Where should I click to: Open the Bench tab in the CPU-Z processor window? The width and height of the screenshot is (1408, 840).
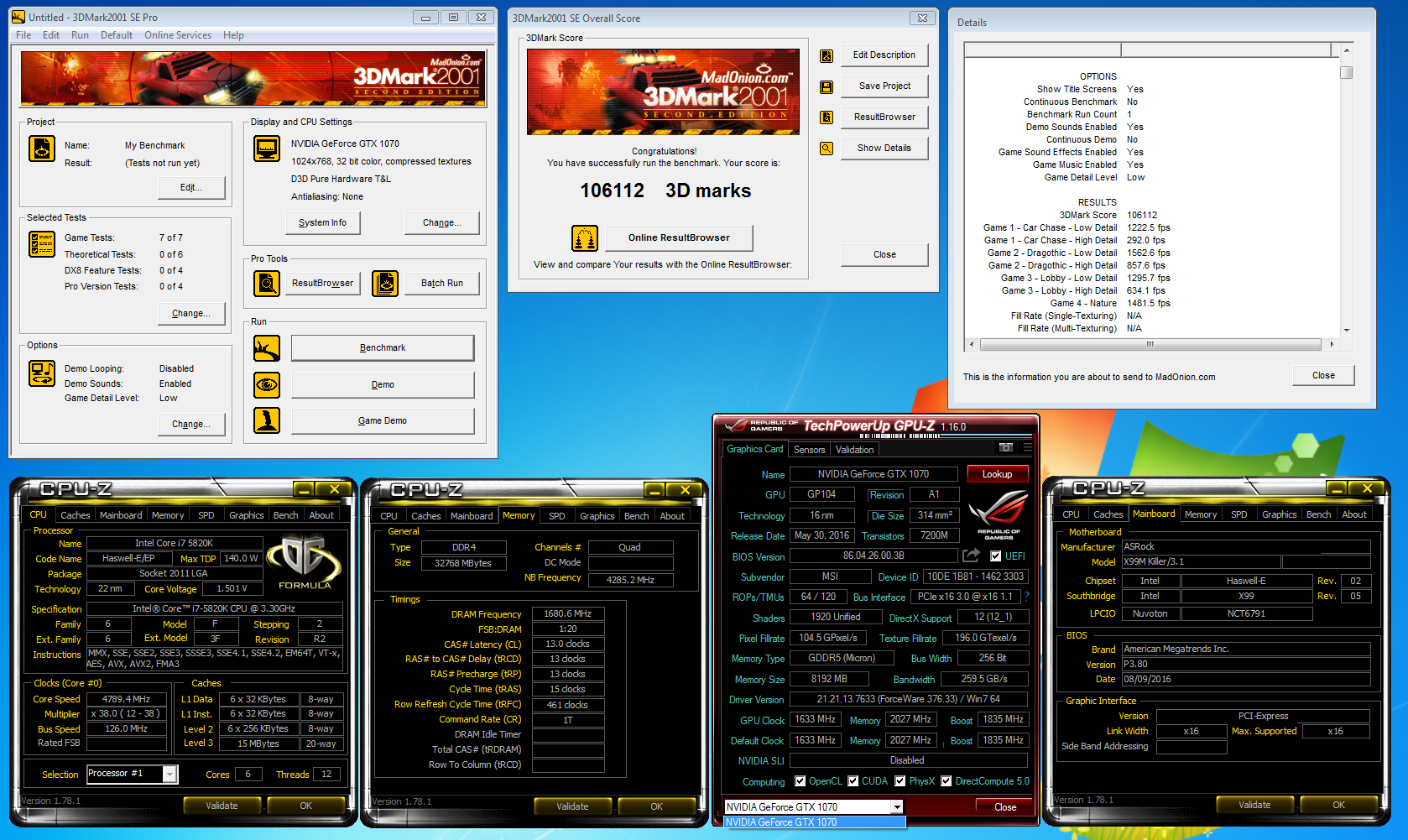click(286, 515)
